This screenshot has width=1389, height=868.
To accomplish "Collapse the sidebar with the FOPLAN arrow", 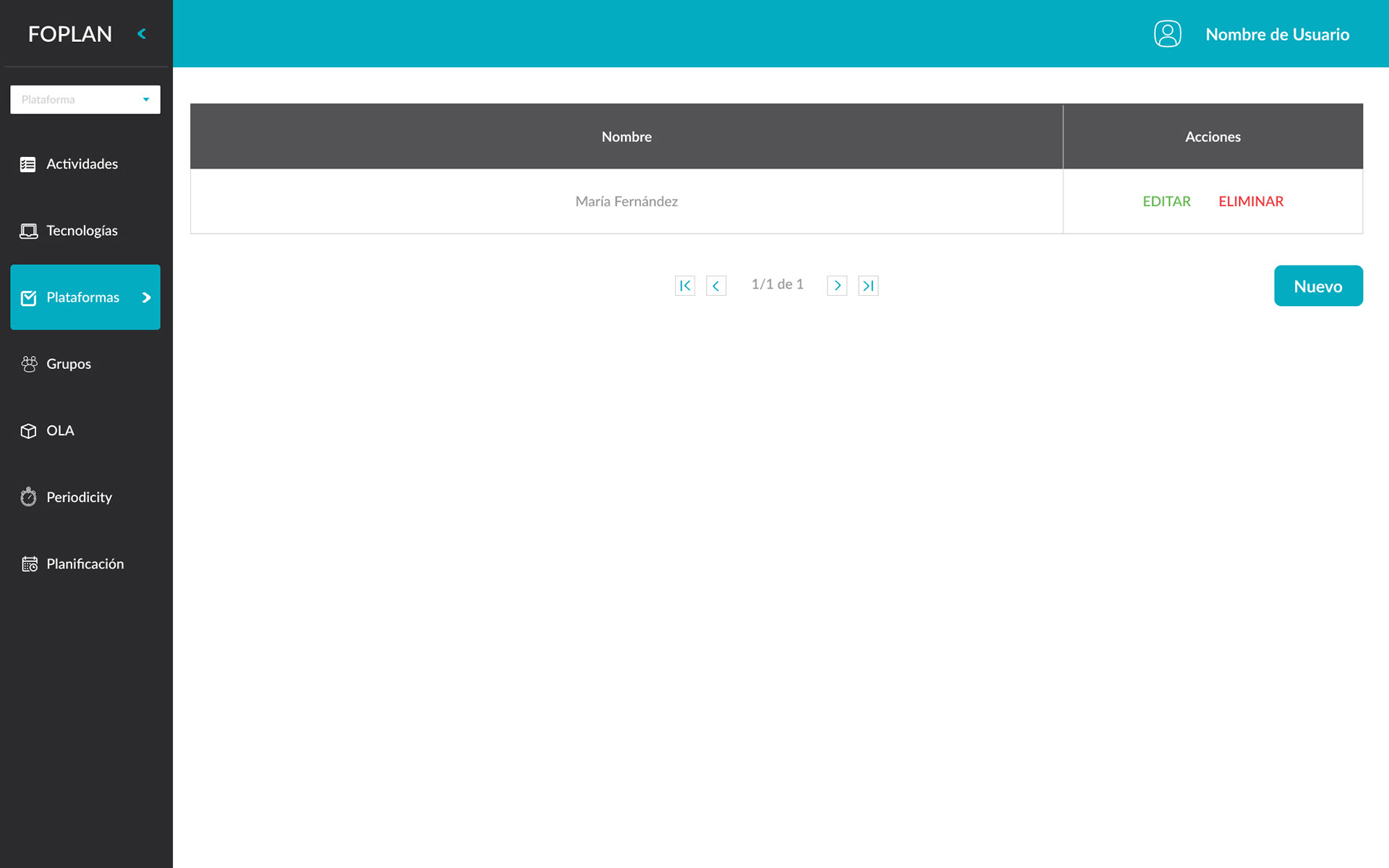I will point(142,34).
